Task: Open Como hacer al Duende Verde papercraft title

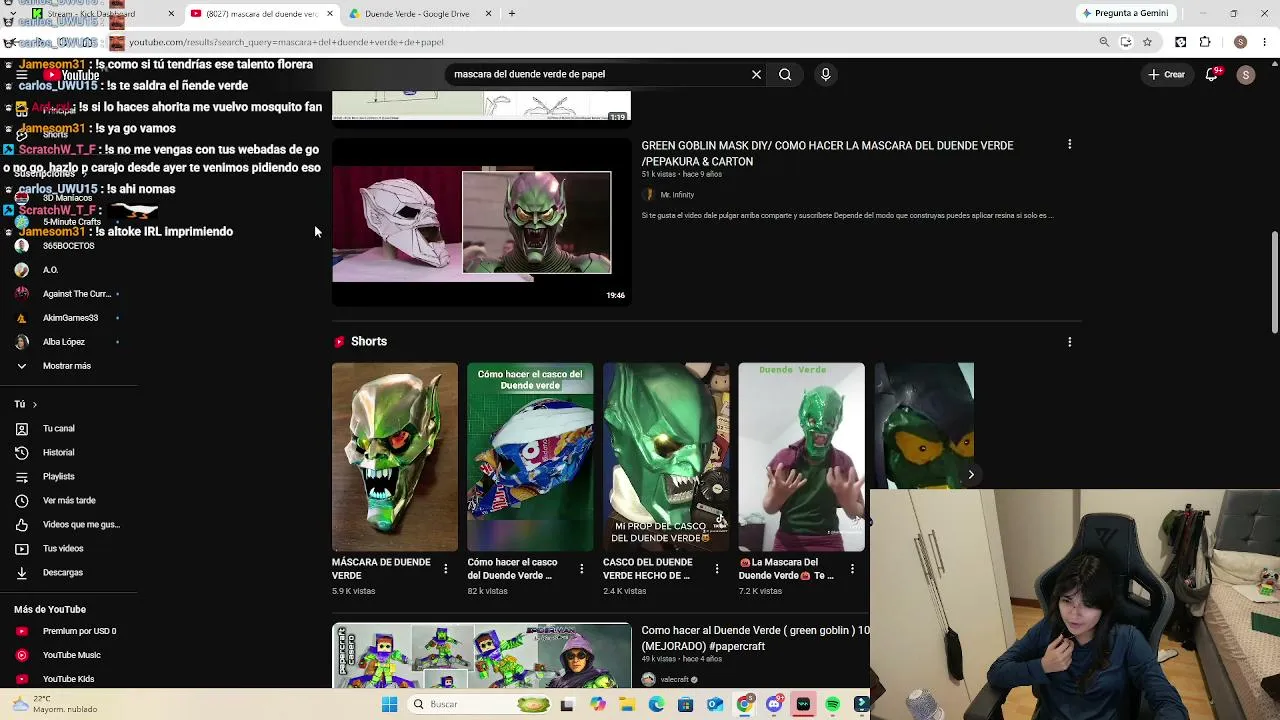Action: coord(755,638)
